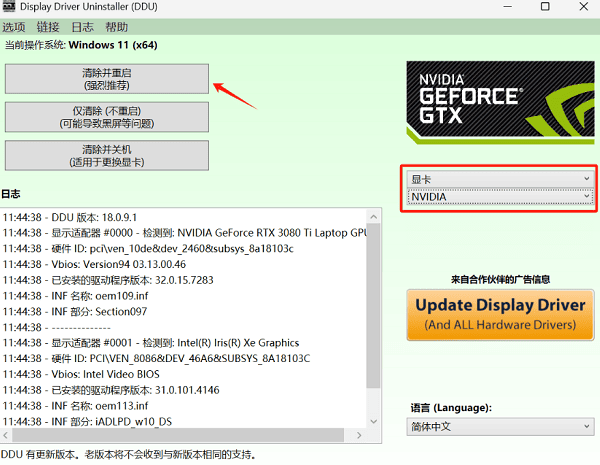The width and height of the screenshot is (600, 465).
Task: Click the 语言 (Language) label
Action: [451, 408]
